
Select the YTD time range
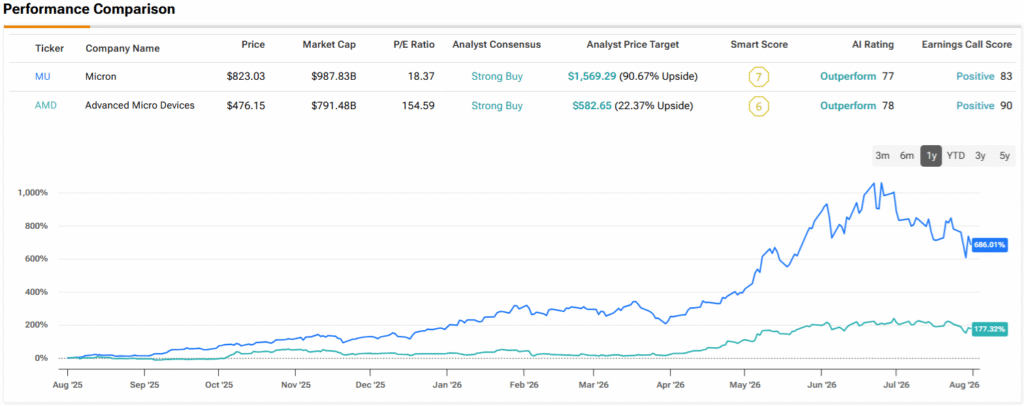(955, 156)
